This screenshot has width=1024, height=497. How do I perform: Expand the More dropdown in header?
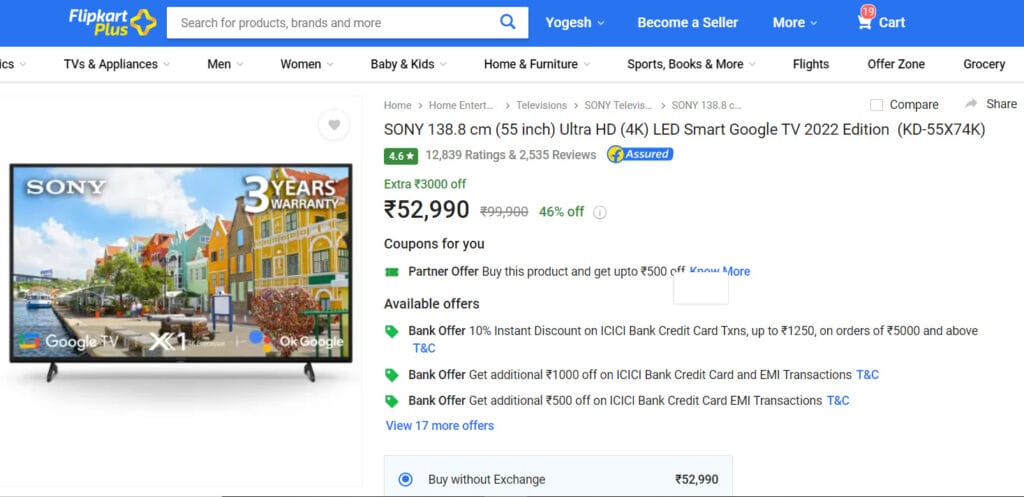[x=795, y=22]
